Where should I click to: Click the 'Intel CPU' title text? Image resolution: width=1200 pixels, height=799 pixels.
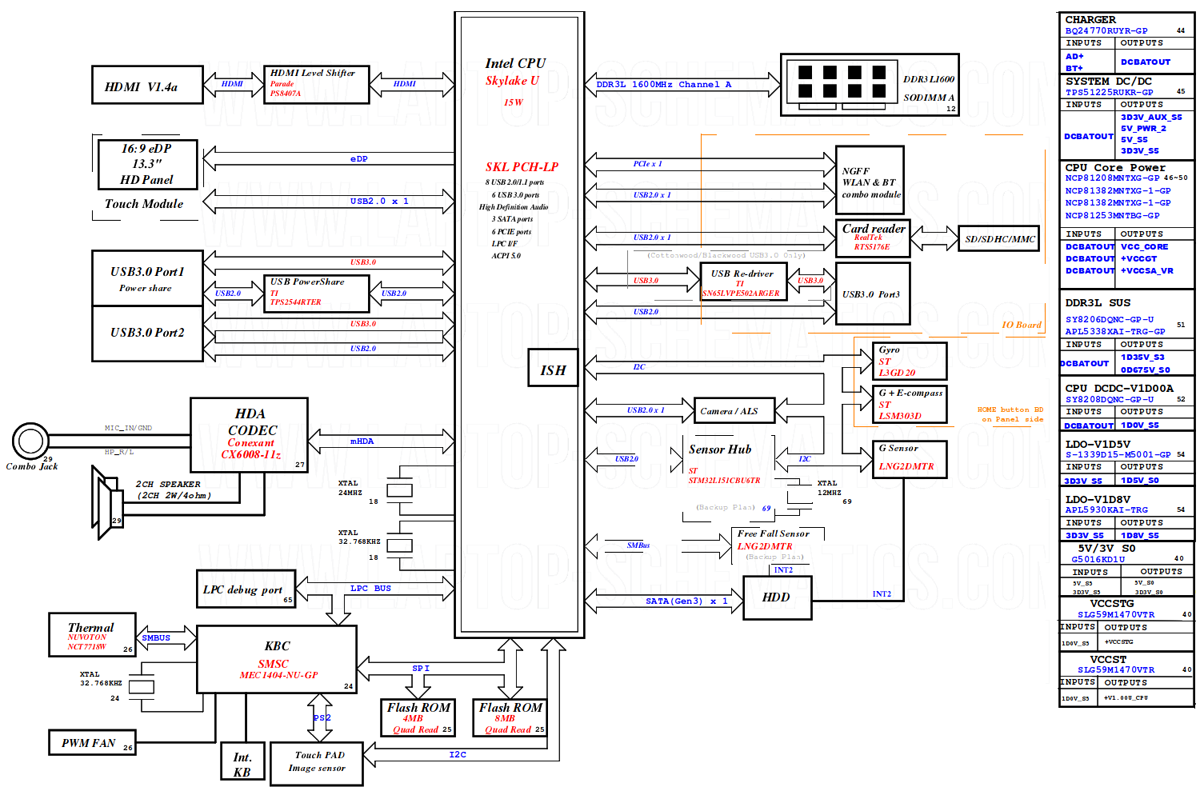pos(516,64)
